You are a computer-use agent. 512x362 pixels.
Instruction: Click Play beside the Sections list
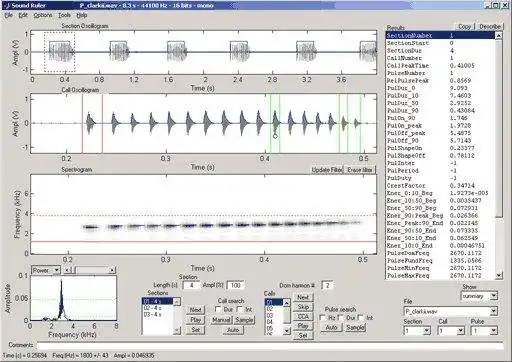coord(195,320)
